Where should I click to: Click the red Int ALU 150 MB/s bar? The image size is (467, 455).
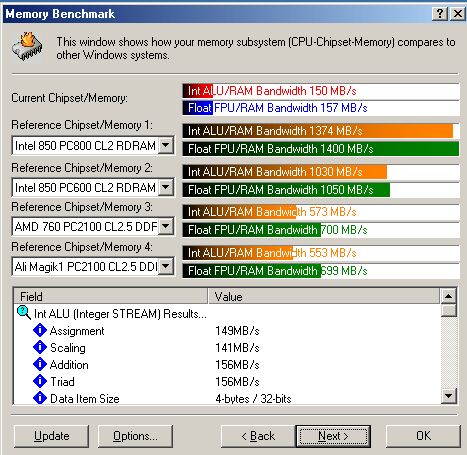(x=321, y=91)
